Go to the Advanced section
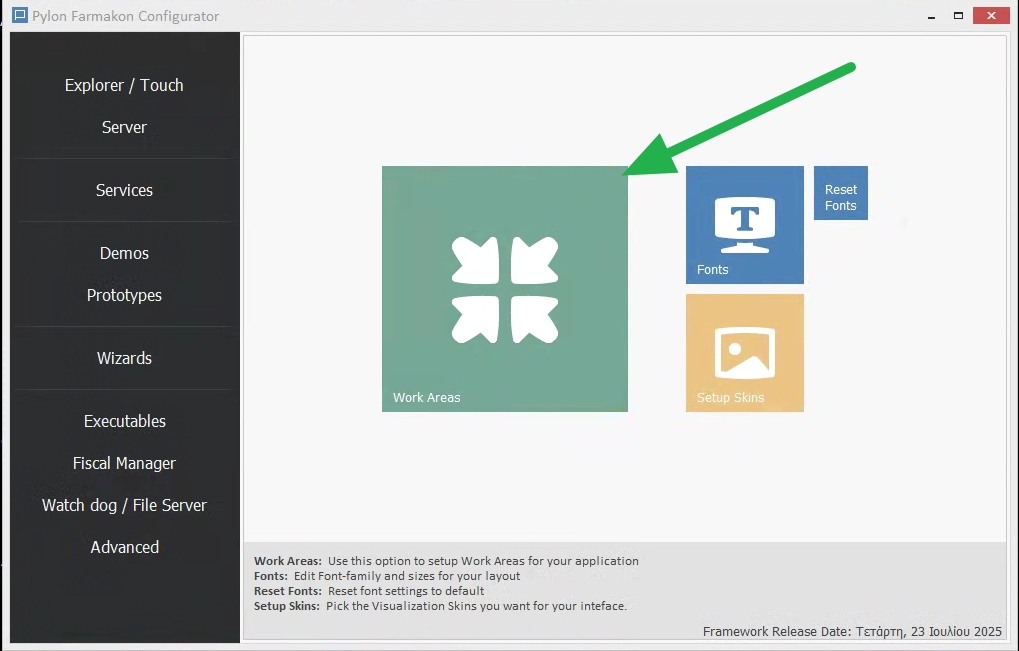Screen dimensions: 1019x651 coord(124,547)
